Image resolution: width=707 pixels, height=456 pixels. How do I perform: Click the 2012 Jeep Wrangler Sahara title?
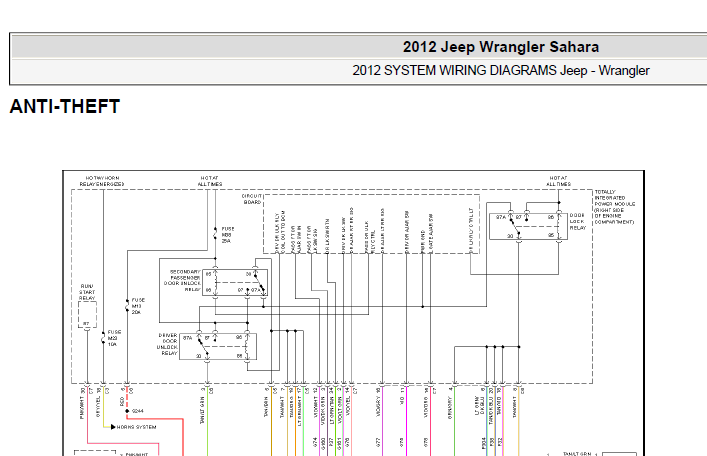click(500, 47)
